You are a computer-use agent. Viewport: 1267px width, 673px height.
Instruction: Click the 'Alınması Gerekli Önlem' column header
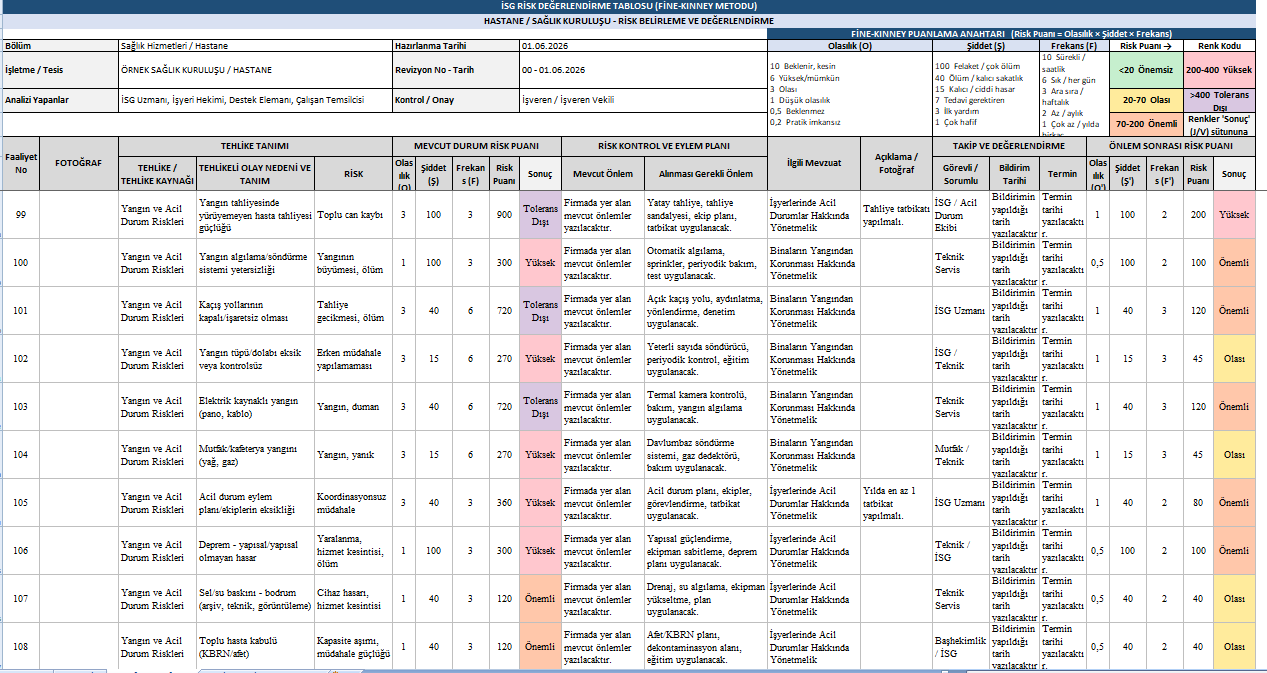click(x=705, y=173)
